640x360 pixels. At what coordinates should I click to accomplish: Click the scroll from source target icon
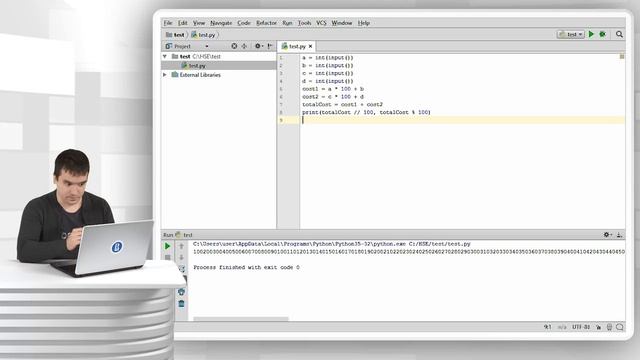234,46
